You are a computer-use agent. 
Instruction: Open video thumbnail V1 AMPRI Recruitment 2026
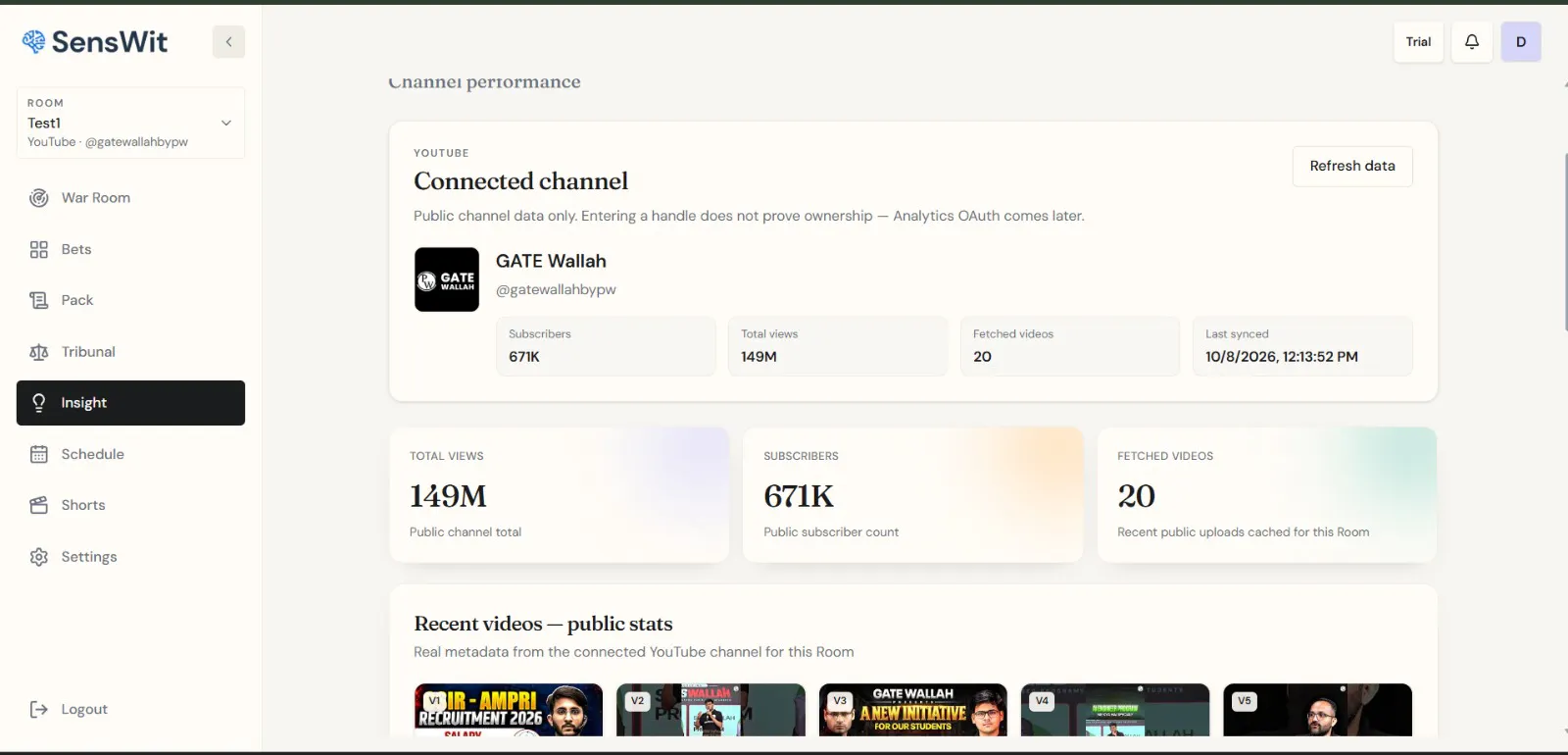point(509,710)
